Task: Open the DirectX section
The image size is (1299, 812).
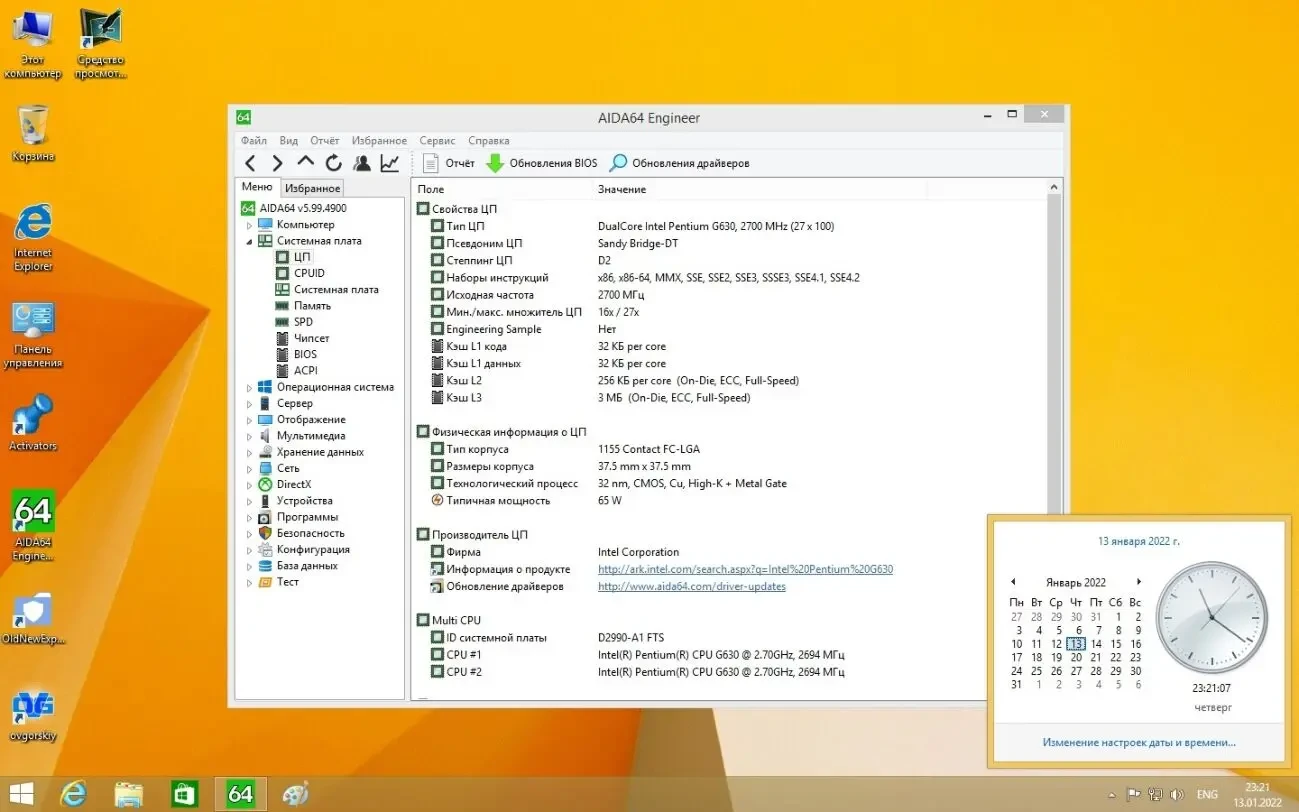Action: pyautogui.click(x=294, y=483)
